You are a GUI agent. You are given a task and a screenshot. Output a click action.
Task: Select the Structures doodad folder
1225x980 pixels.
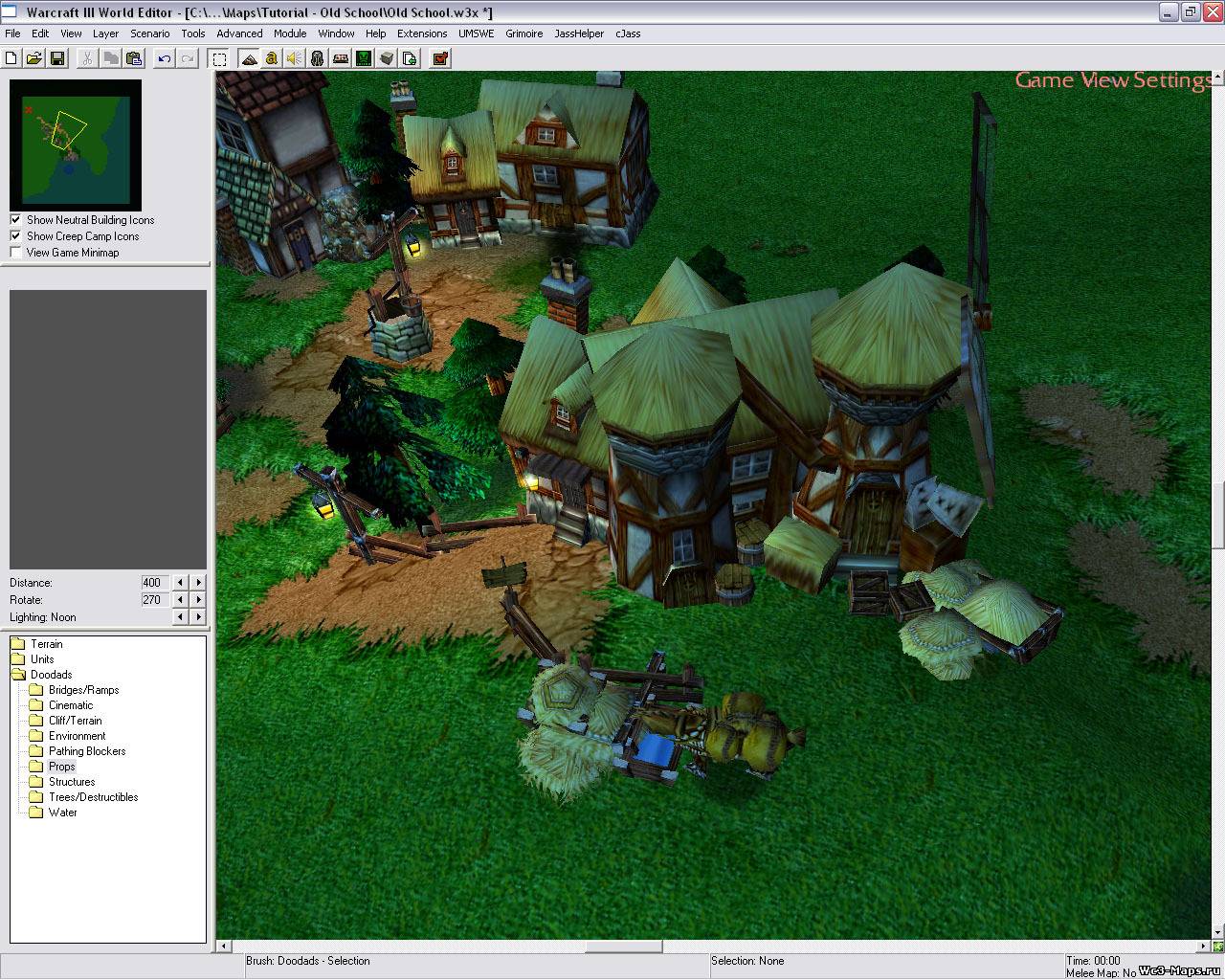71,782
